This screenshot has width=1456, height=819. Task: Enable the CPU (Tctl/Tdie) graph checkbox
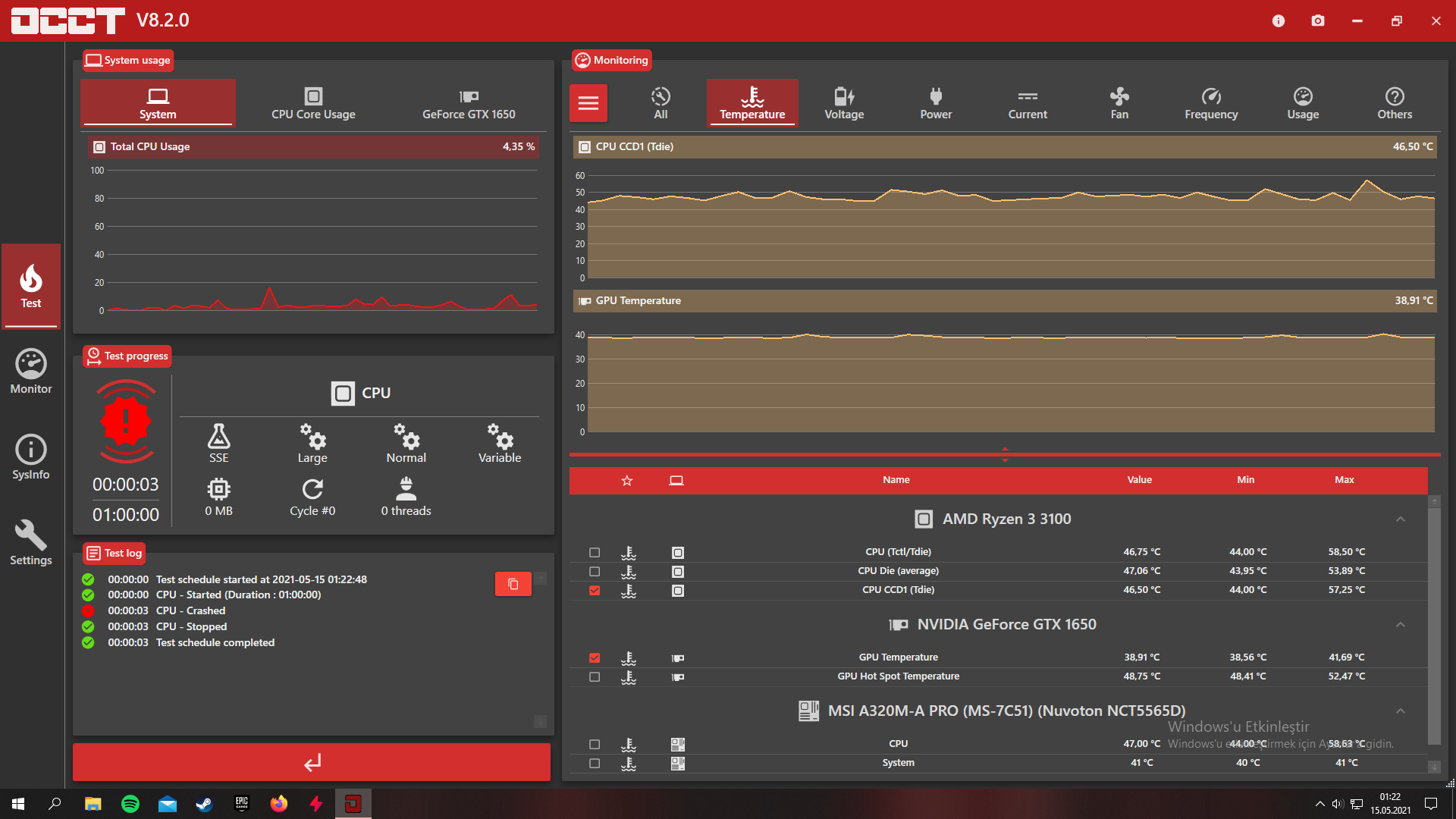click(x=595, y=553)
